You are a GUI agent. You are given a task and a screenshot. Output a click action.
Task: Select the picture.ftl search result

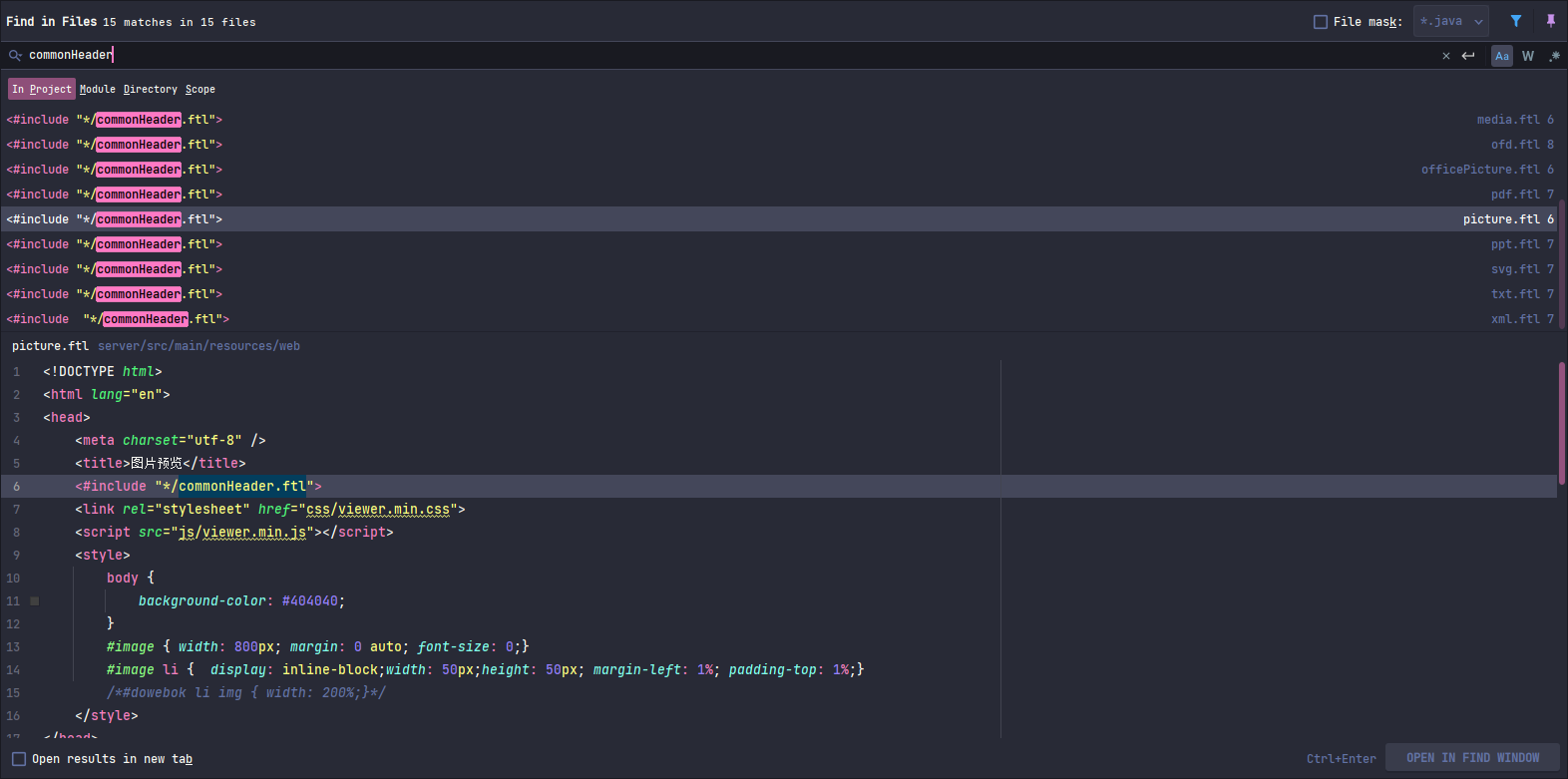point(780,219)
